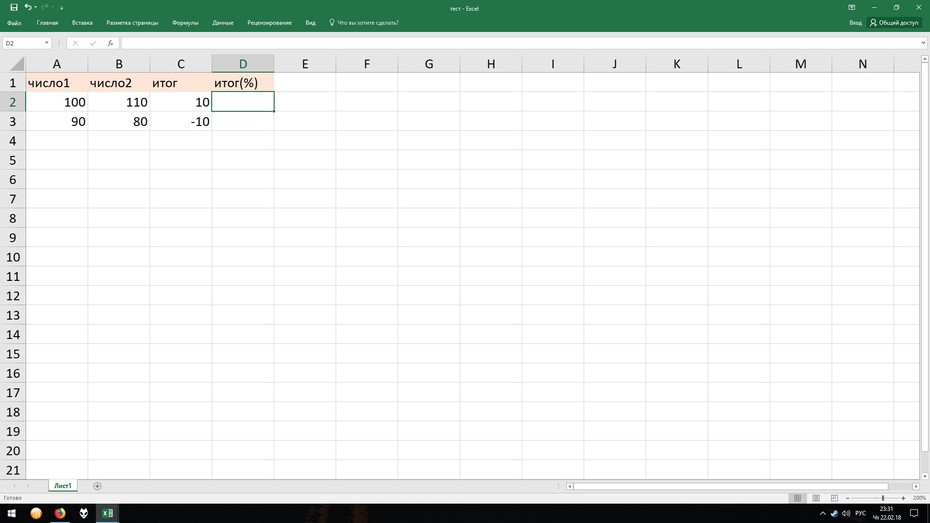930x523 pixels.
Task: Expand the Name Box dropdown arrow
Action: (46, 43)
